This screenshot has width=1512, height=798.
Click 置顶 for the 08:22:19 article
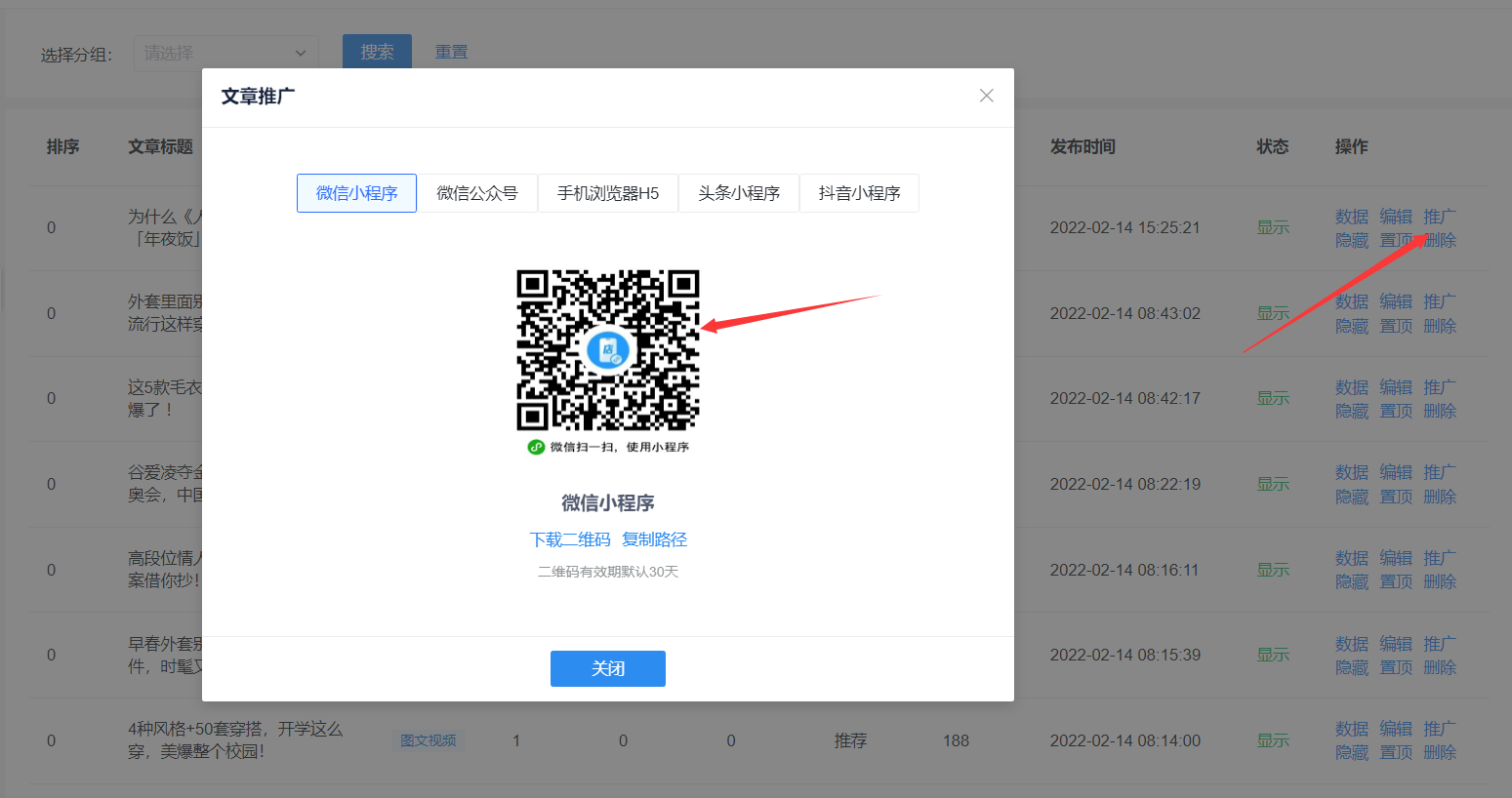tap(1396, 497)
